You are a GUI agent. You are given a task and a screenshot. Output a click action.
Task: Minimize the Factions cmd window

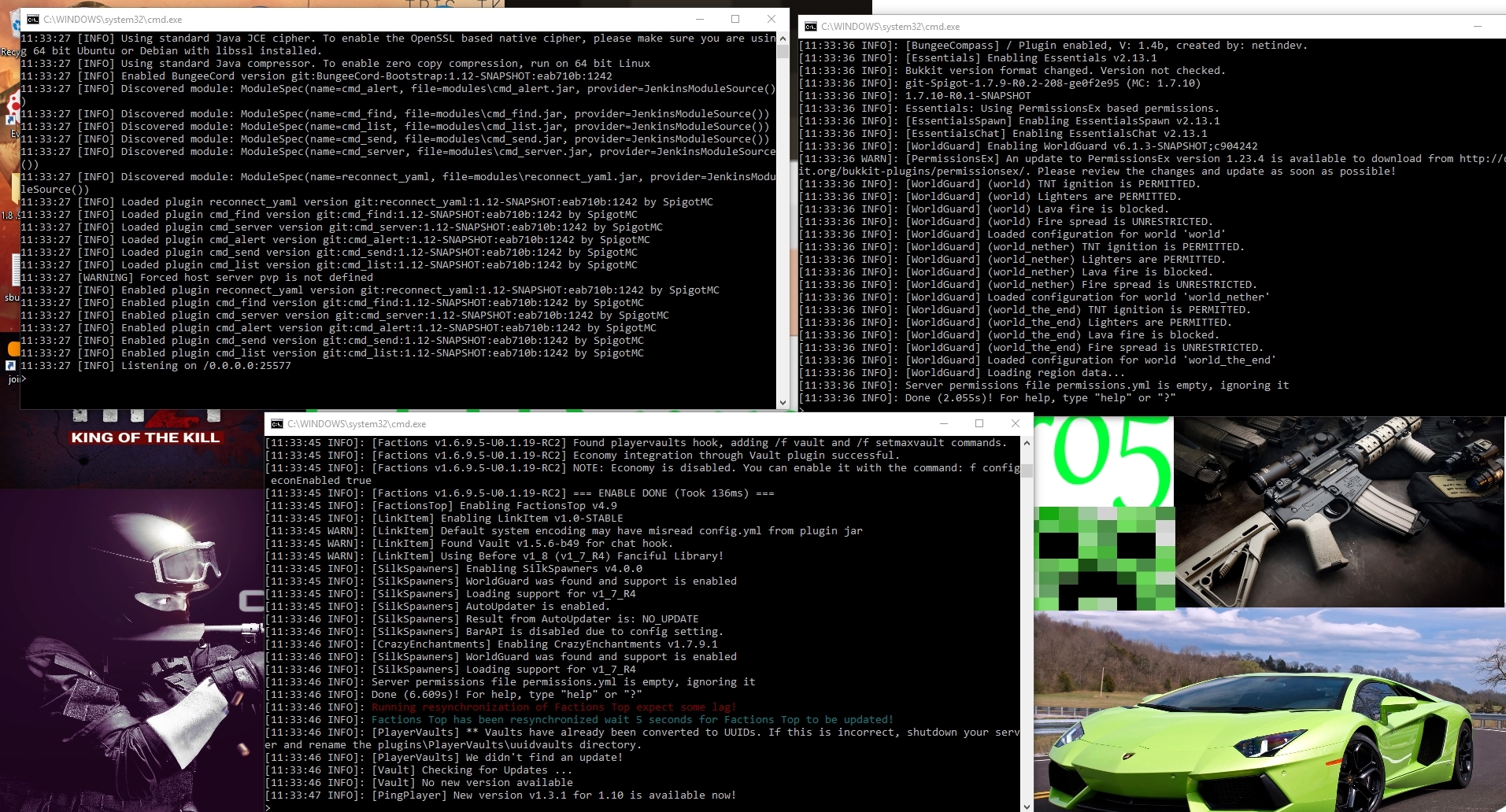coord(943,424)
